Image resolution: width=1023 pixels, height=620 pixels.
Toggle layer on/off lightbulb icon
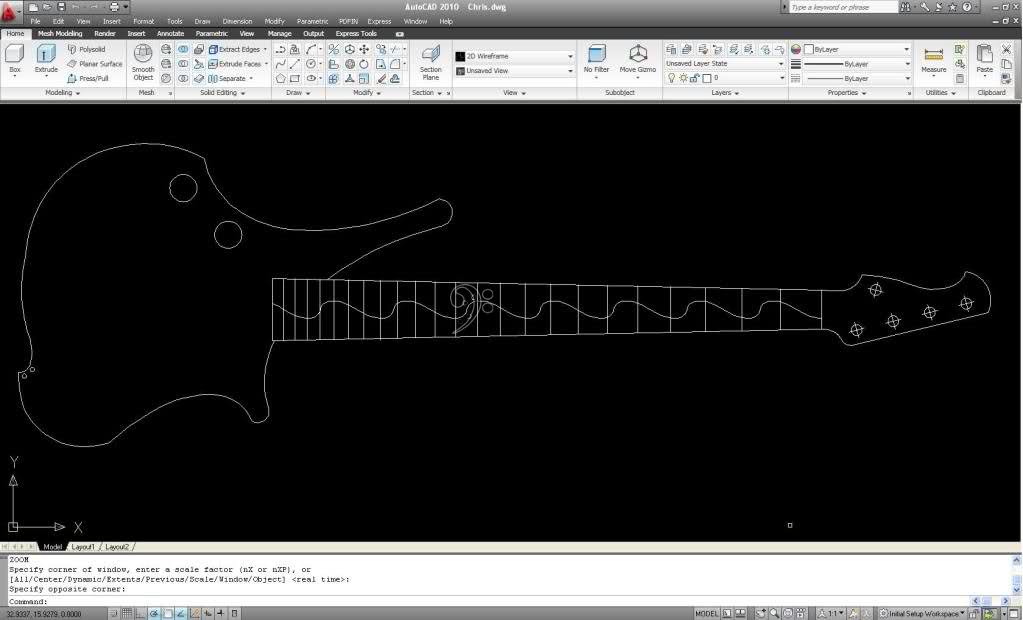(x=671, y=78)
